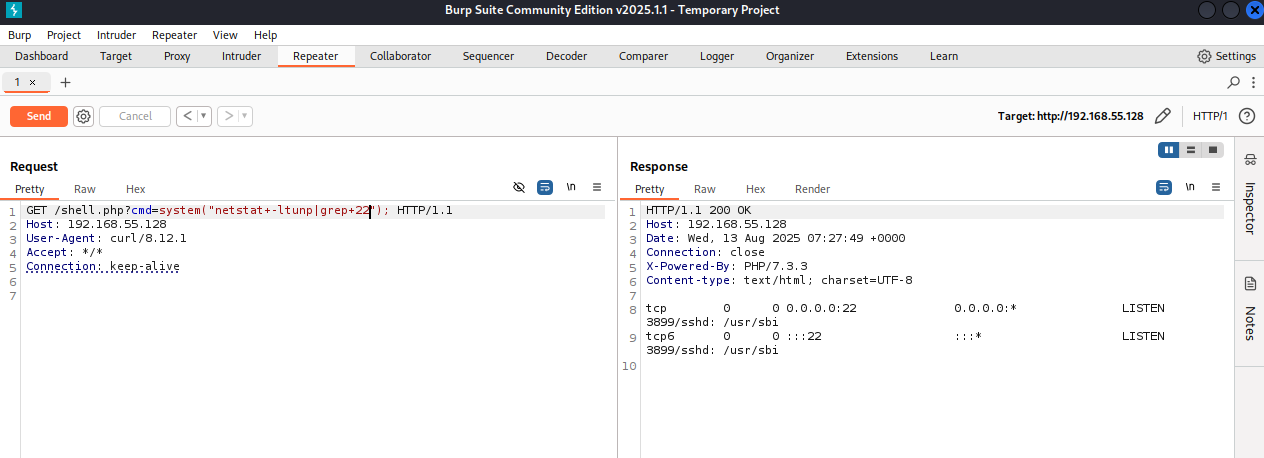The width and height of the screenshot is (1264, 458).
Task: Choose combined tabbed layout view
Action: pos(1213,150)
